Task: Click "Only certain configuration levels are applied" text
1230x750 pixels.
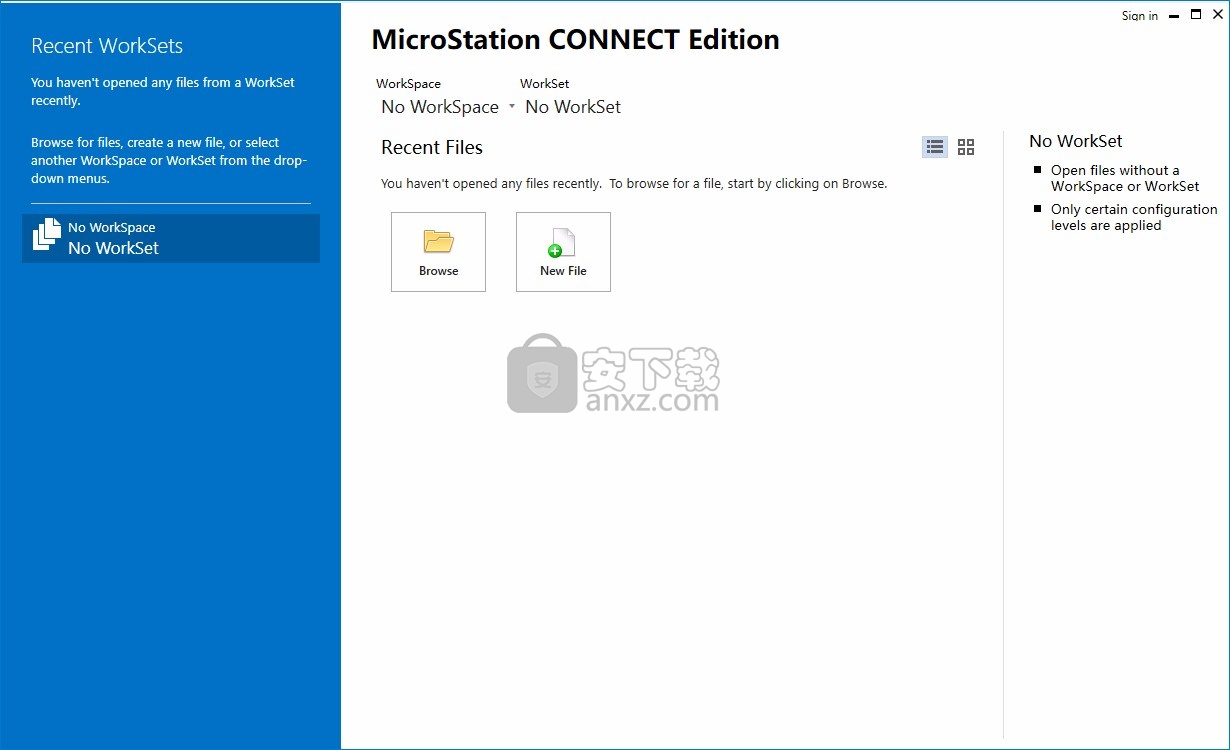Action: [1134, 217]
